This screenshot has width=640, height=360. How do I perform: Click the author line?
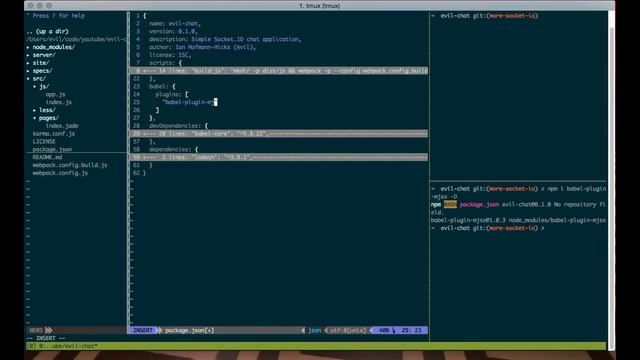[x=202, y=47]
